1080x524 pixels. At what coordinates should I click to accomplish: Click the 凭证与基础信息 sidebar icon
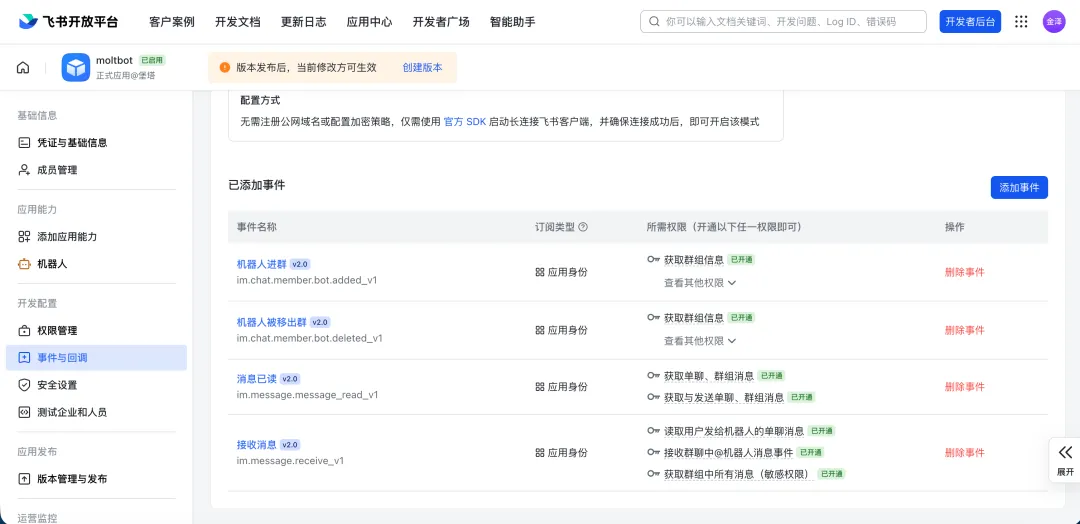[24, 143]
